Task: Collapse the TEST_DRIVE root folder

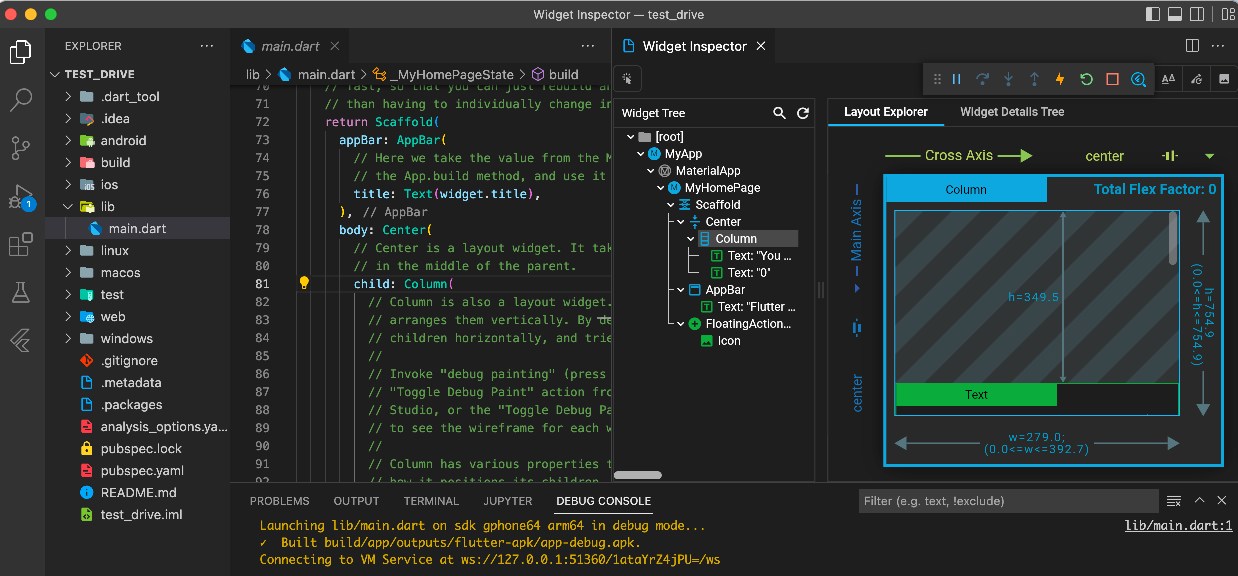Action: [56, 74]
